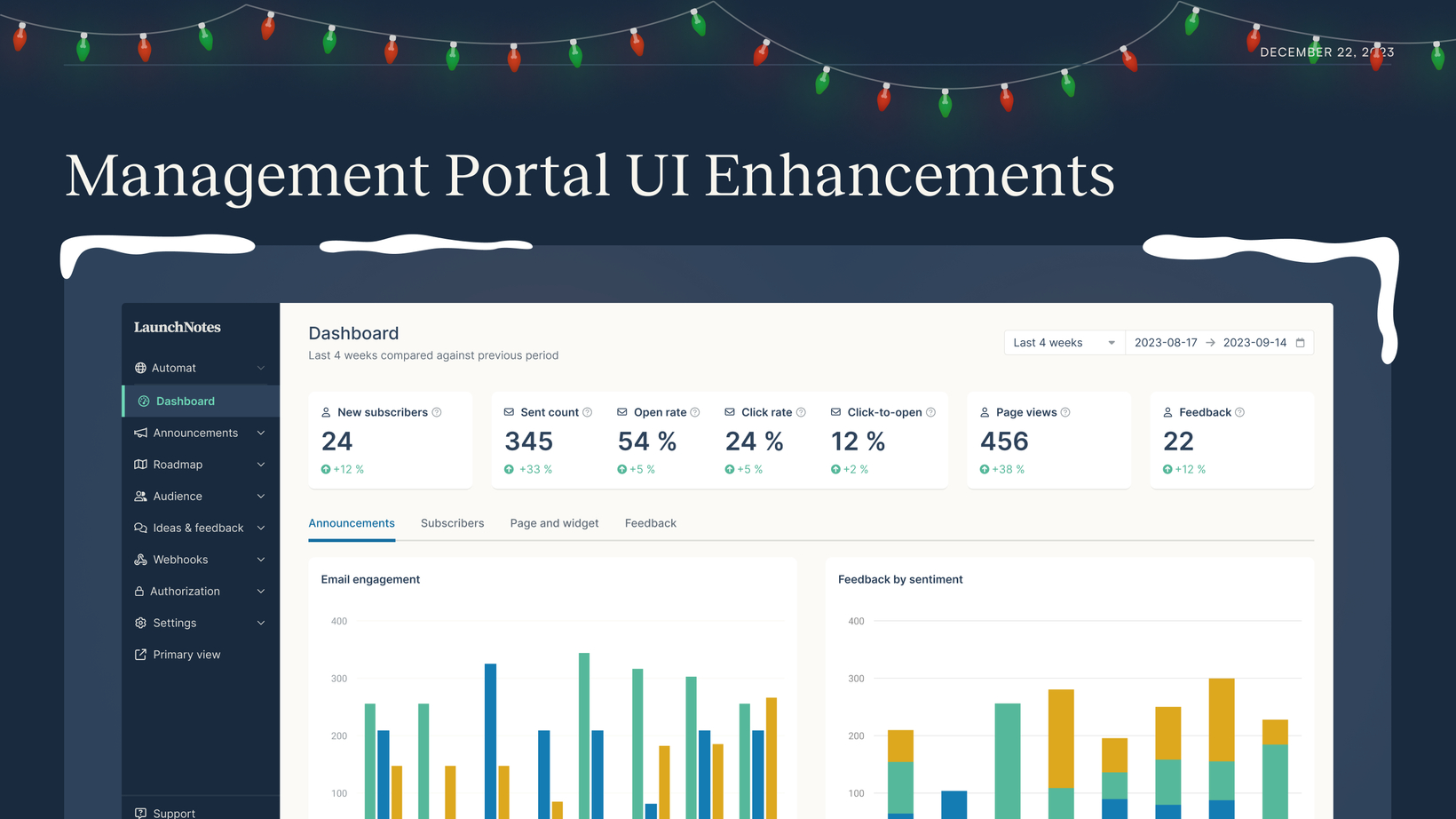
Task: Click the Audience people icon
Action: click(140, 497)
